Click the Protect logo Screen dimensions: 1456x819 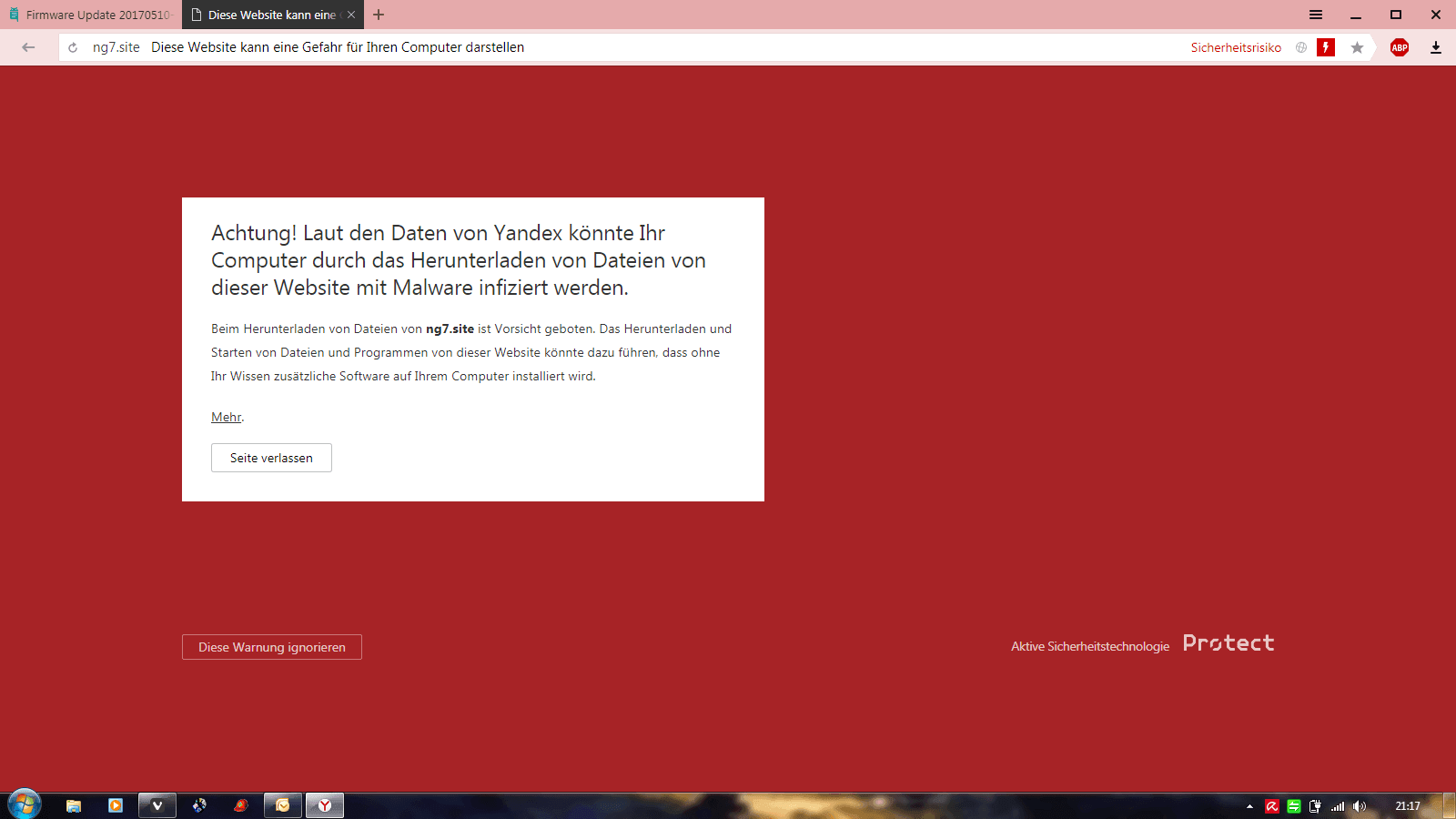(x=1228, y=643)
